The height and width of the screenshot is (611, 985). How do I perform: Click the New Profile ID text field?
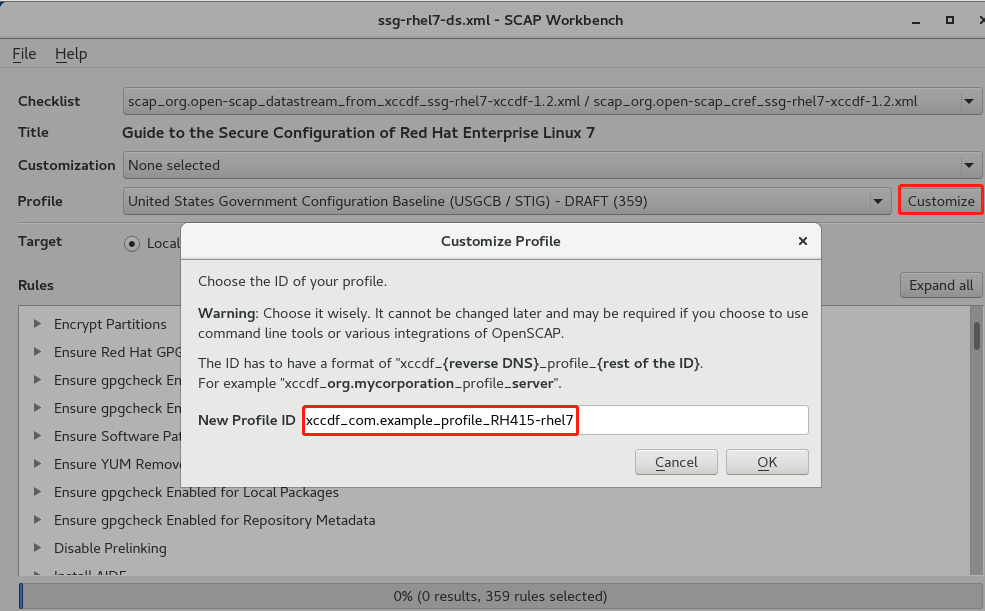[555, 421]
